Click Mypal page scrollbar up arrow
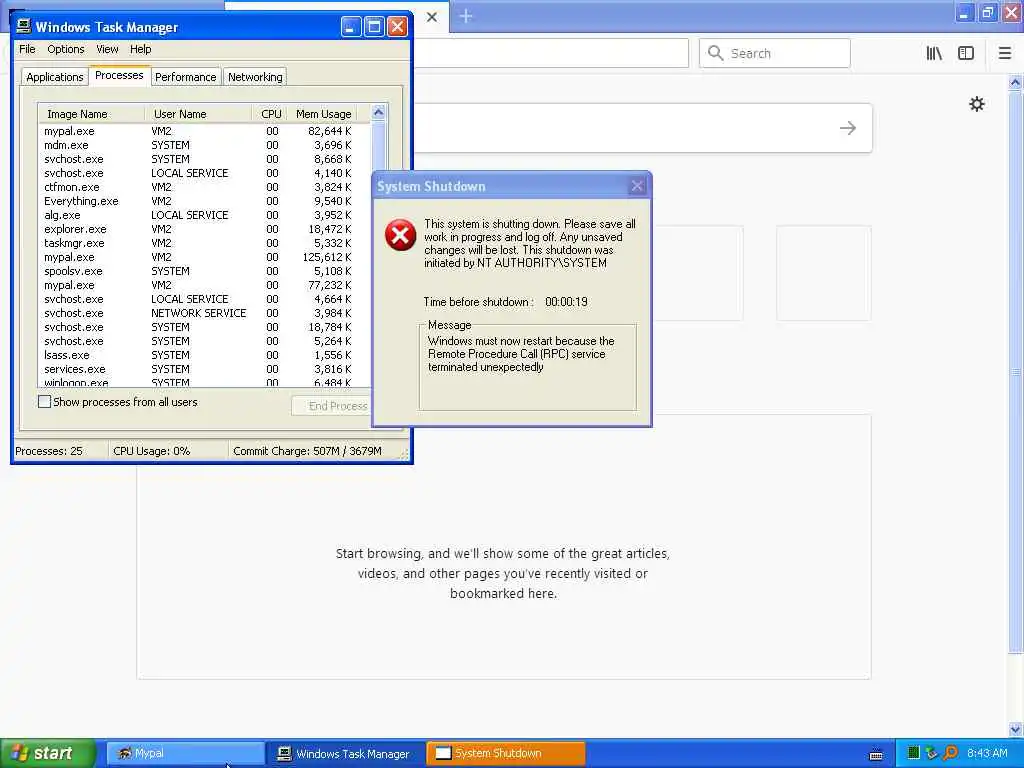Viewport: 1024px width, 768px height. pos(1015,82)
